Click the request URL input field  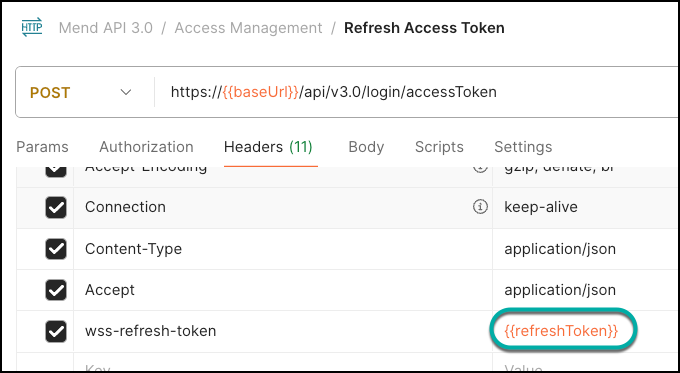pos(416,92)
